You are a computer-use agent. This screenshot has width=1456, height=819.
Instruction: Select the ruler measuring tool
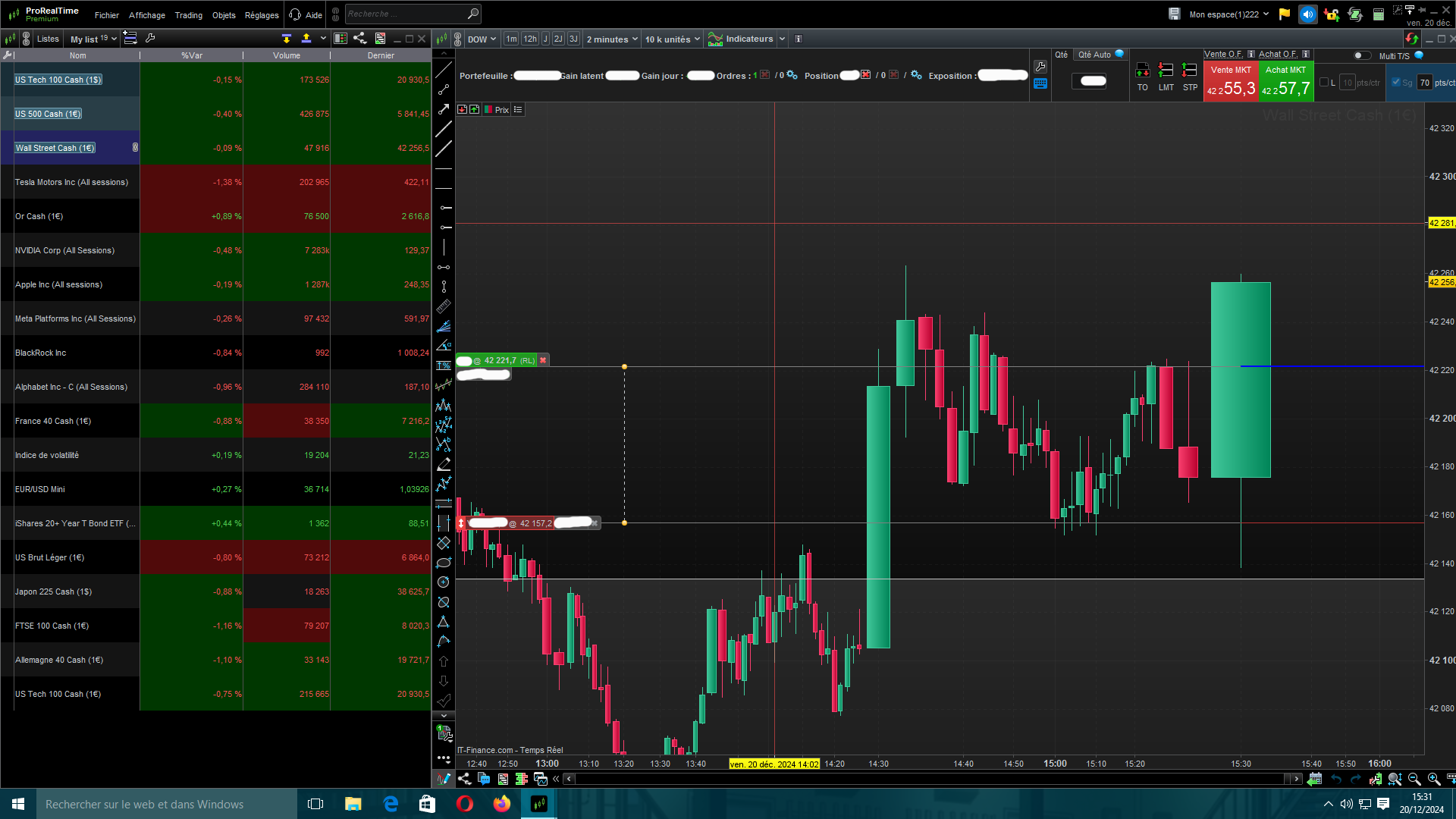pos(444,306)
